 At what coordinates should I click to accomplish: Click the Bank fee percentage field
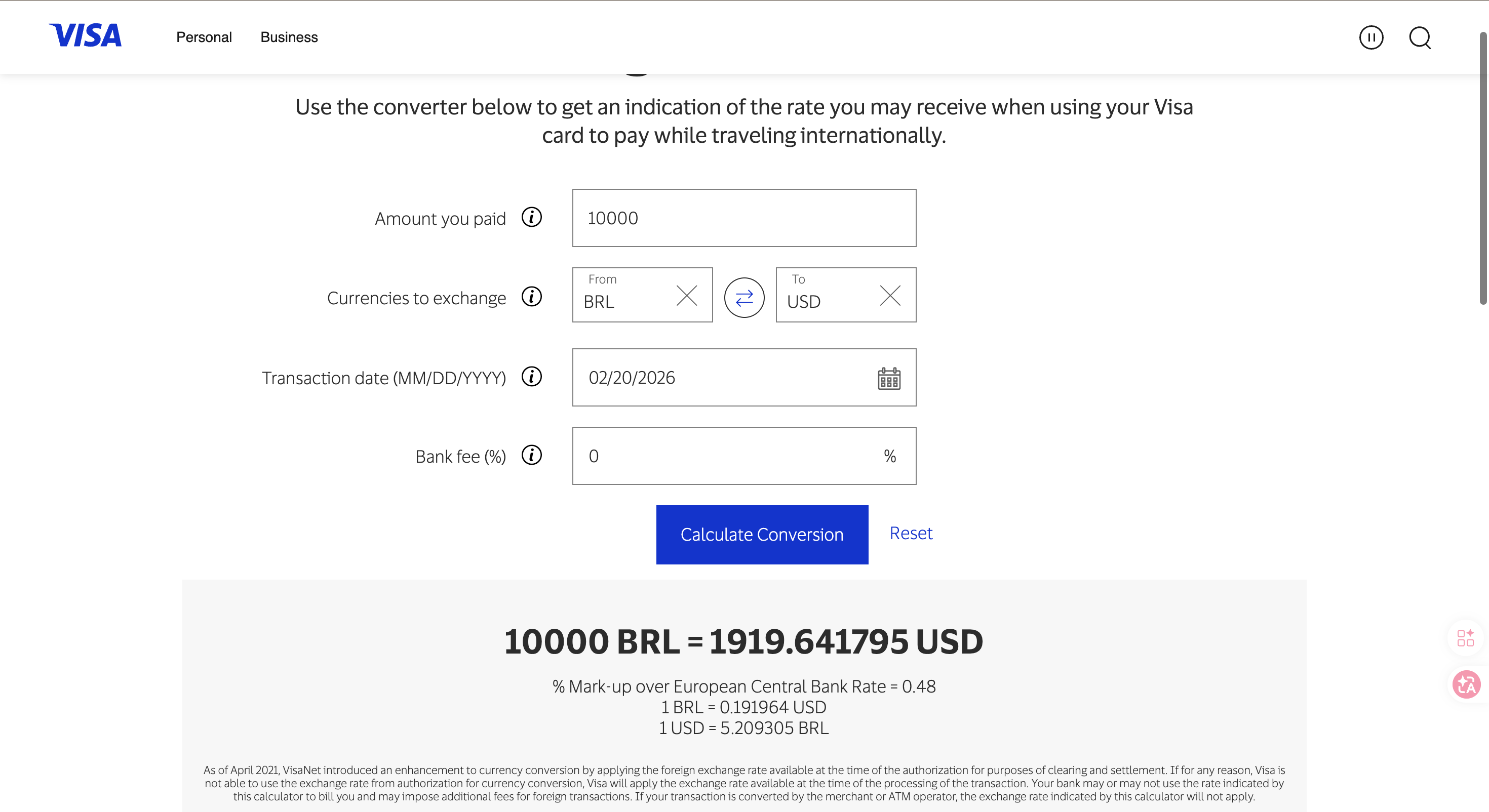click(728, 456)
